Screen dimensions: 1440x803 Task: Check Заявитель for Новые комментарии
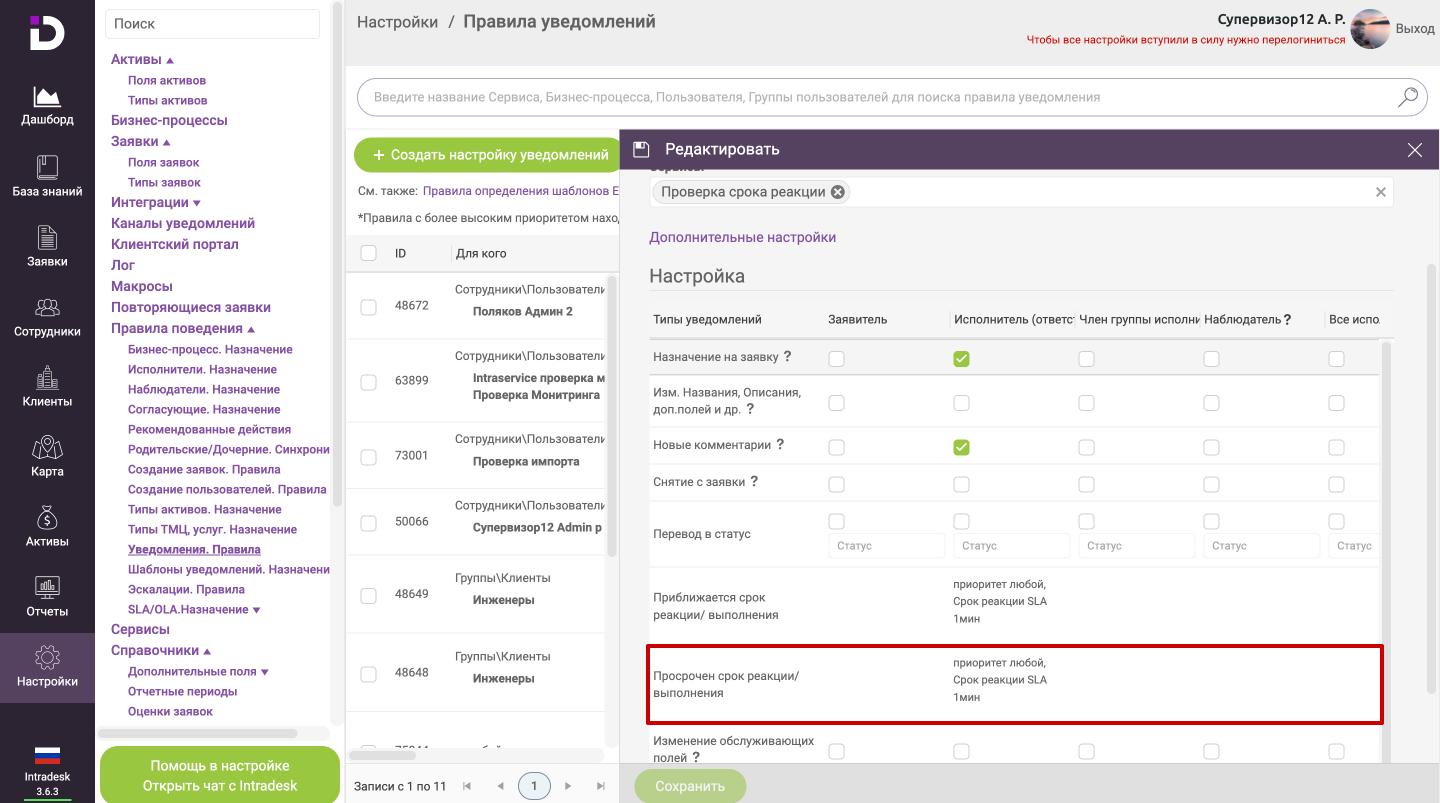click(836, 447)
